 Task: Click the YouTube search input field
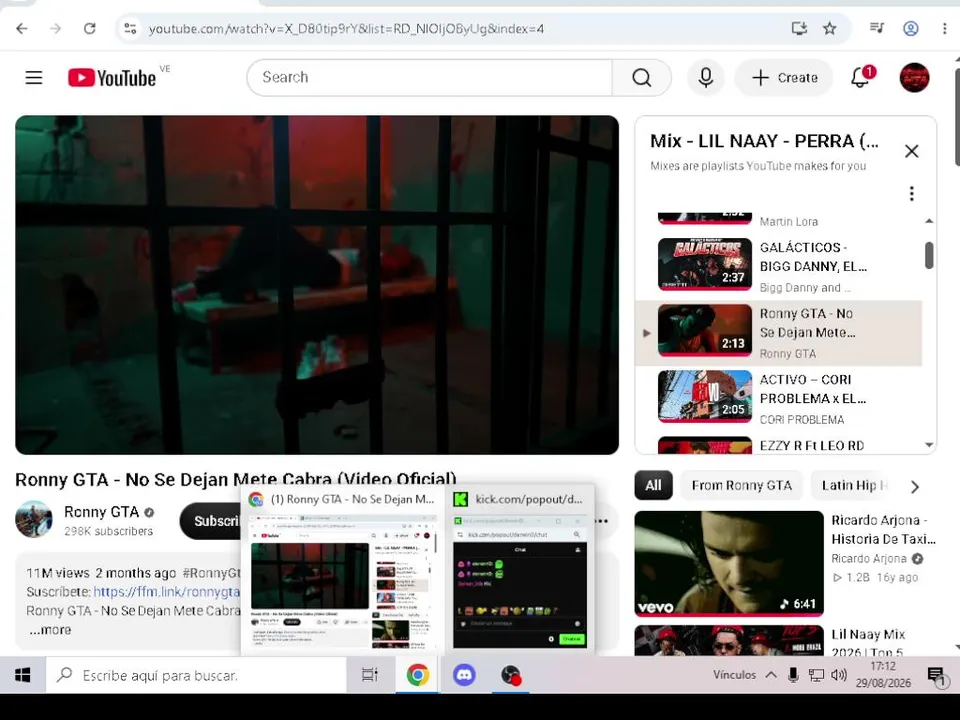pyautogui.click(x=429, y=78)
